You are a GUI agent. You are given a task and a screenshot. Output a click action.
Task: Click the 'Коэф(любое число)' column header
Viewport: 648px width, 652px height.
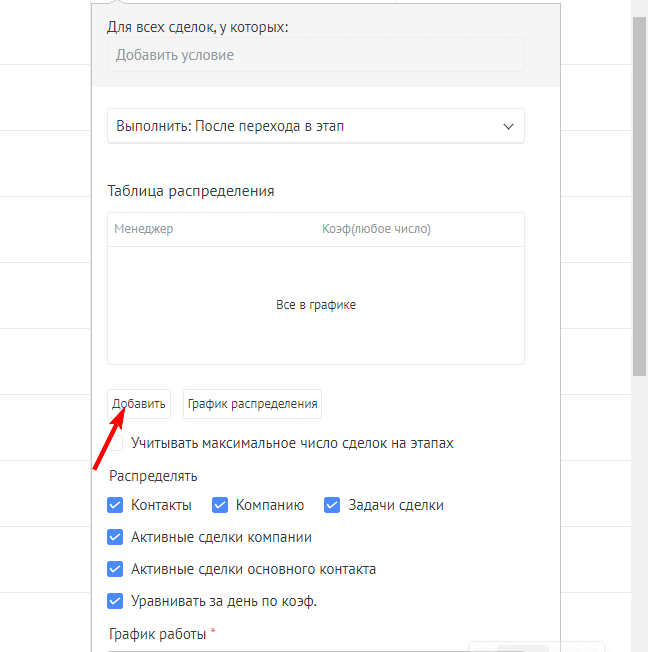pyautogui.click(x=376, y=229)
